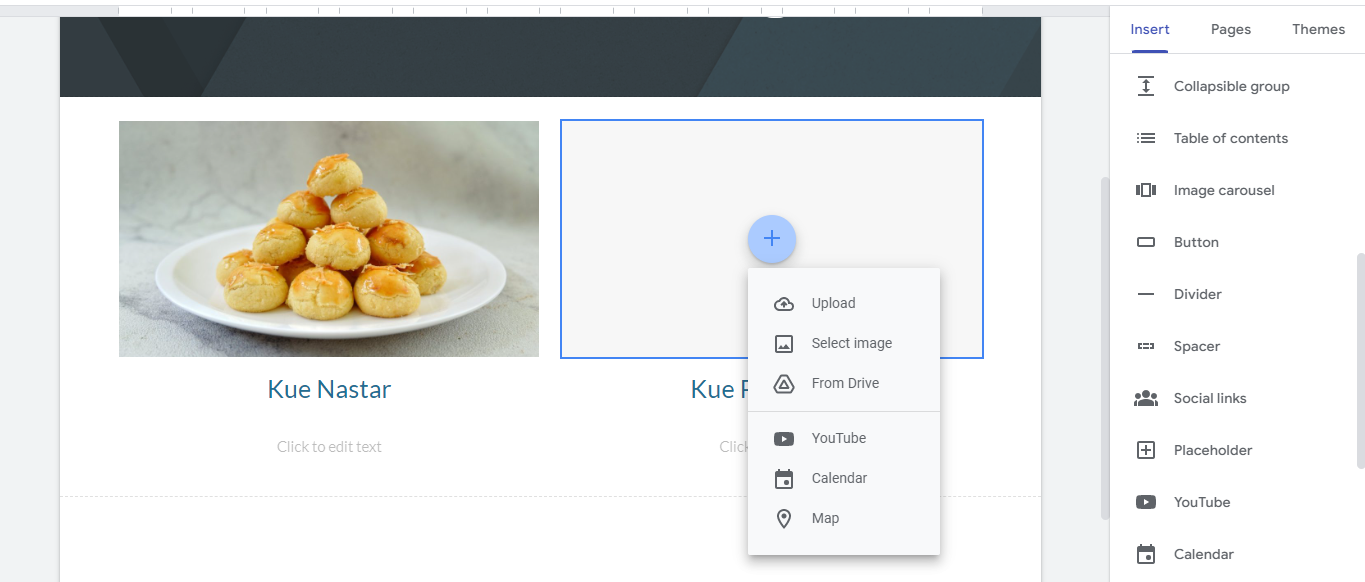Open the Themes tab

click(1318, 29)
